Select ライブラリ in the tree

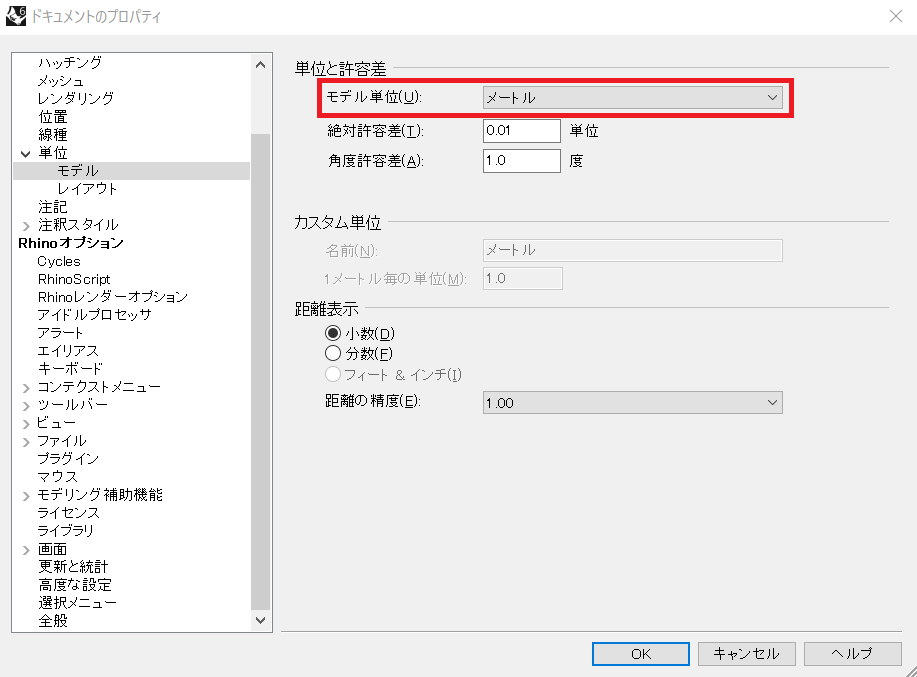[66, 531]
